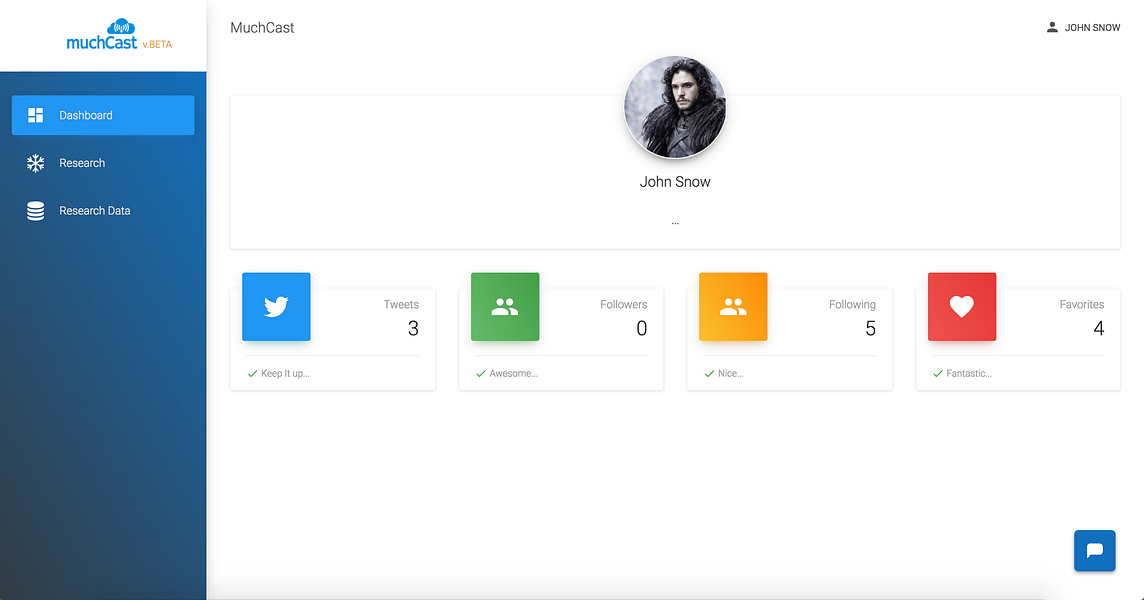The width and height of the screenshot is (1144, 600).
Task: Click the checkmark beside Fantastic
Action: [x=938, y=374]
